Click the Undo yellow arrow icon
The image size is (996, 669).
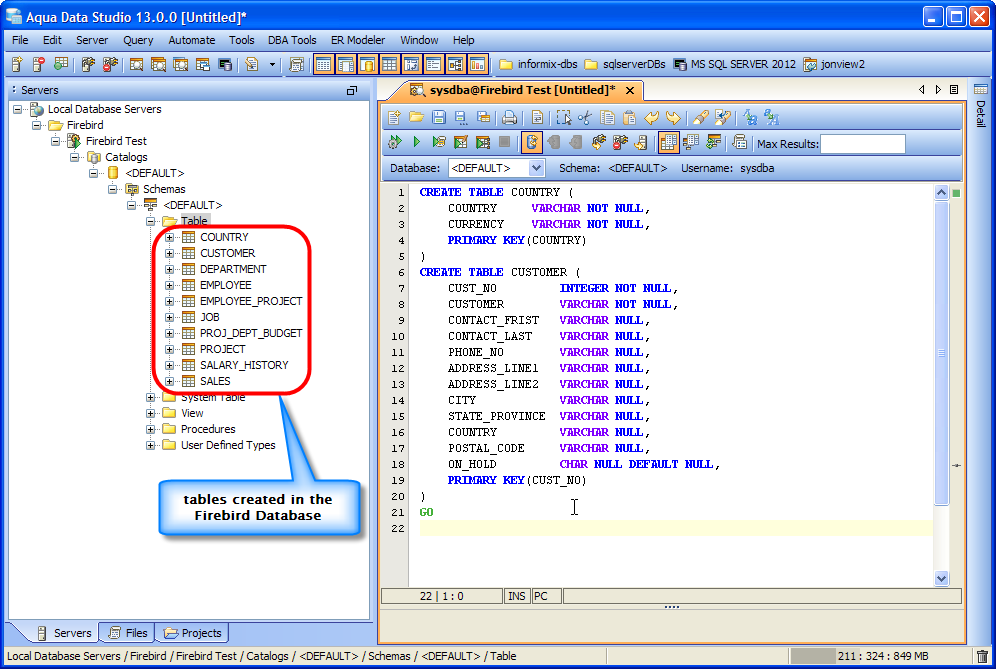pyautogui.click(x=651, y=118)
